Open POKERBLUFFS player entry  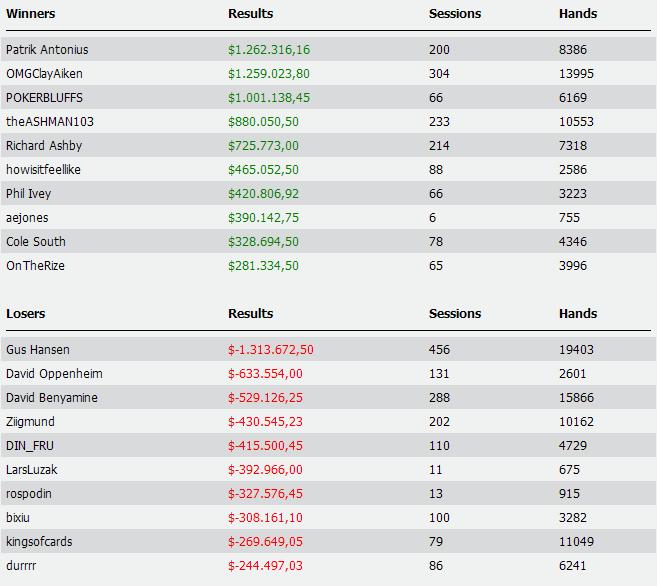44,98
